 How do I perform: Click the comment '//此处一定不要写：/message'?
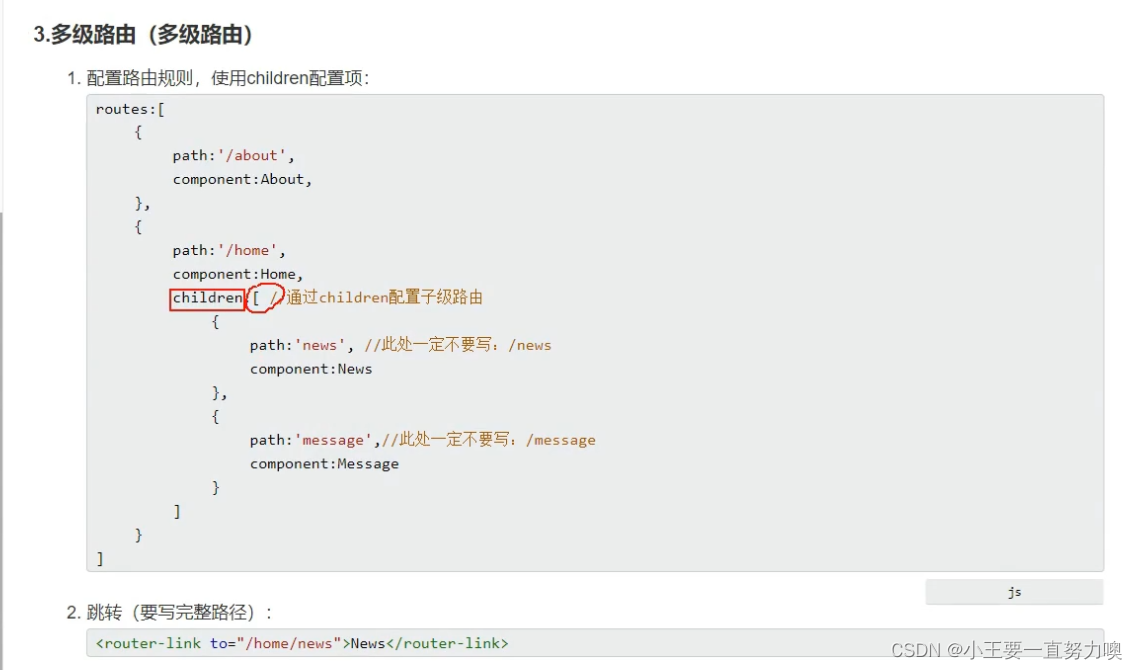(x=489, y=440)
